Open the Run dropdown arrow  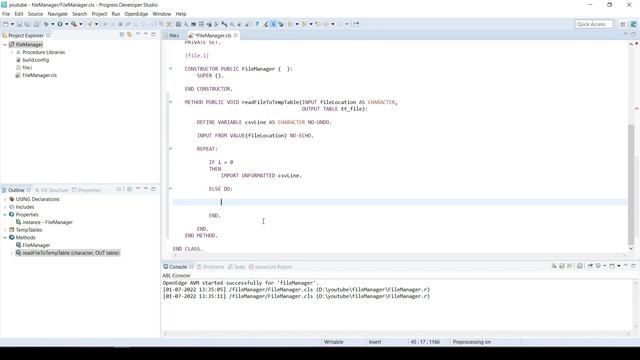click(67, 24)
